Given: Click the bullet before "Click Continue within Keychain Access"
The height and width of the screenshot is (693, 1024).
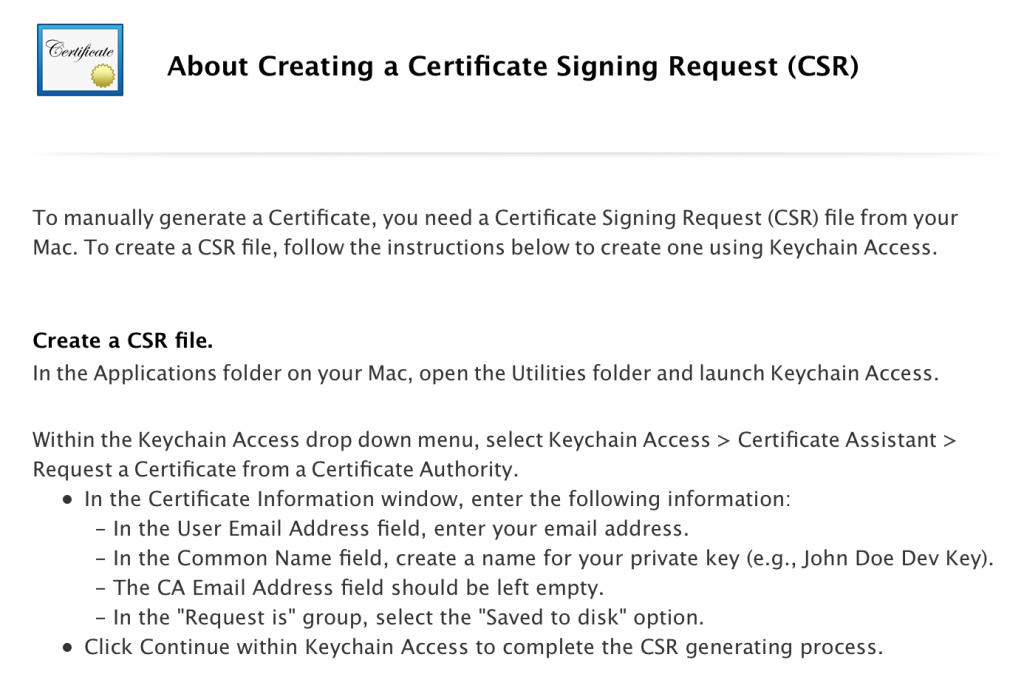Looking at the screenshot, I should [67, 648].
